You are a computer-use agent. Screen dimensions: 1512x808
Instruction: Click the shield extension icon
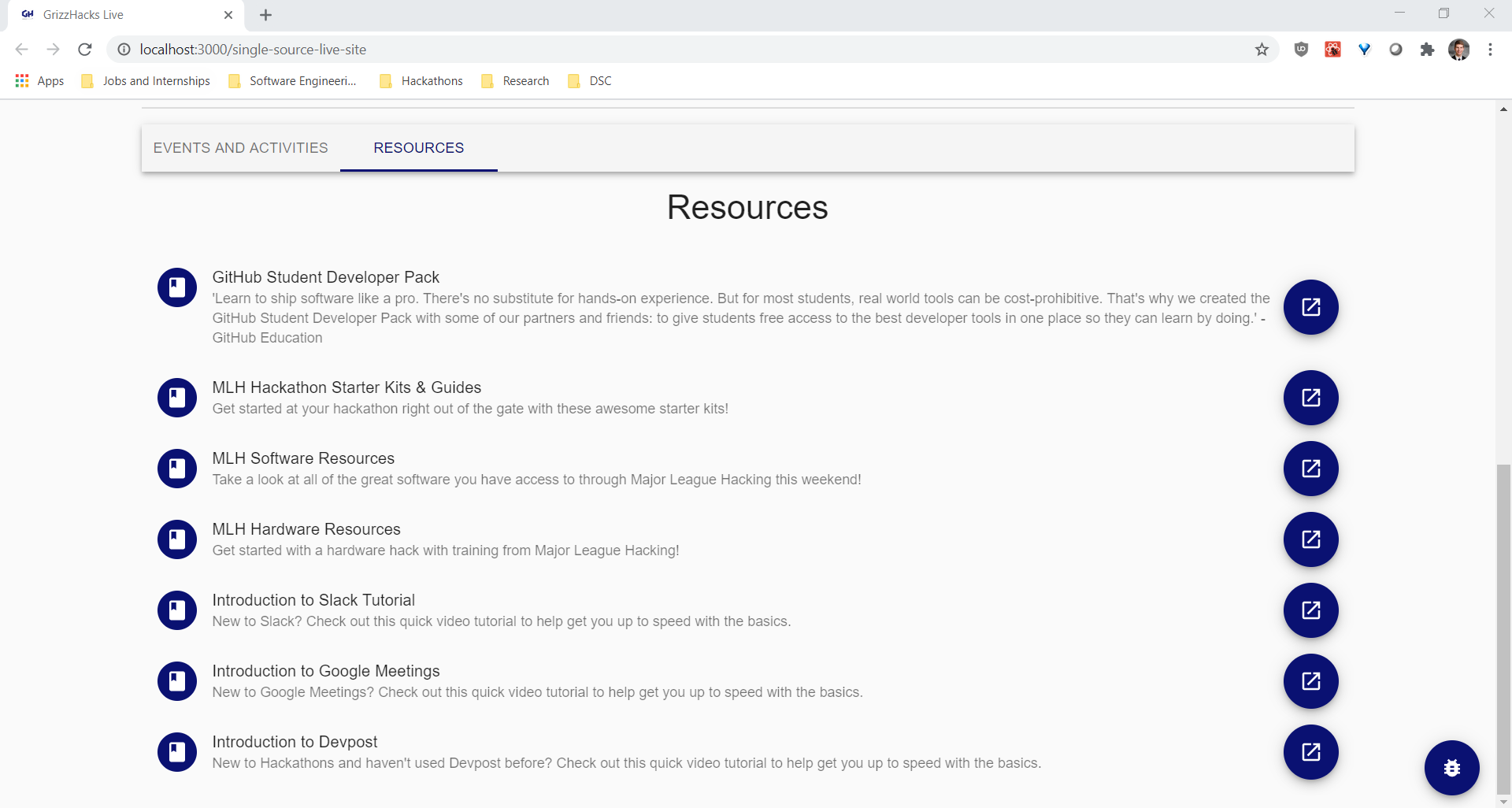(x=1301, y=50)
